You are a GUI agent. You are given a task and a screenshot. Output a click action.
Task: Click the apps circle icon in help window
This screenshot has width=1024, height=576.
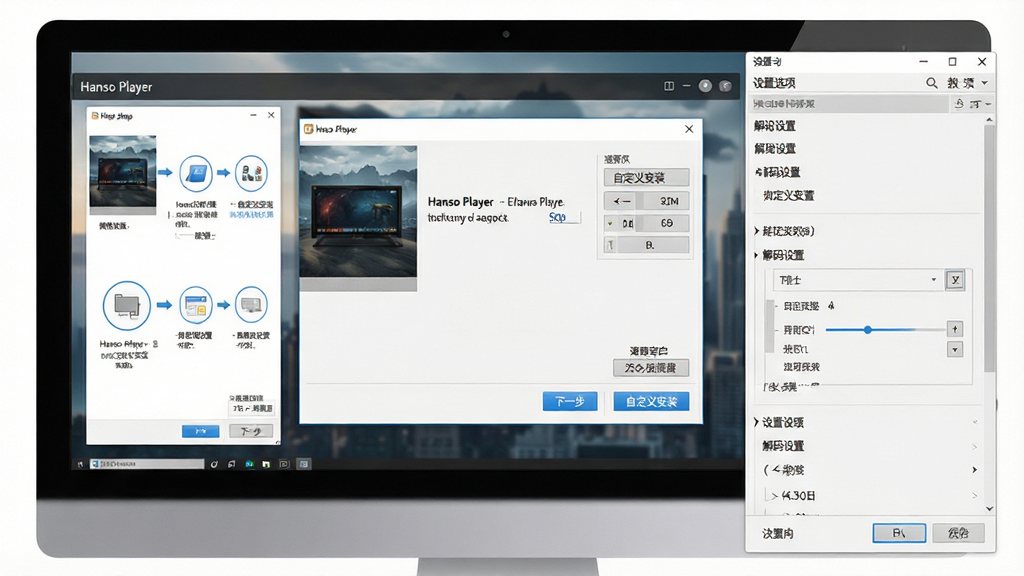pyautogui.click(x=251, y=173)
